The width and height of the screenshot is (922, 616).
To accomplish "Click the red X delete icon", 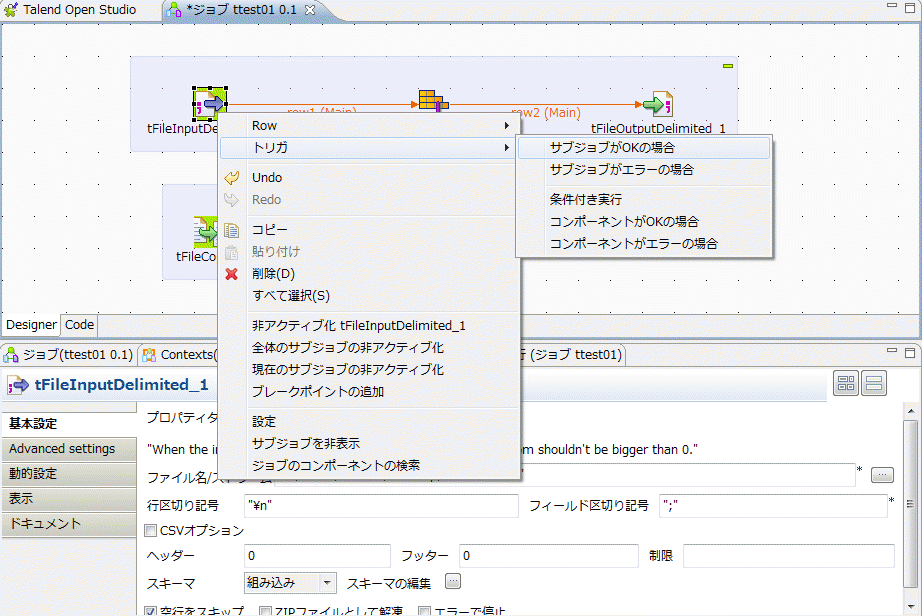I will click(232, 274).
